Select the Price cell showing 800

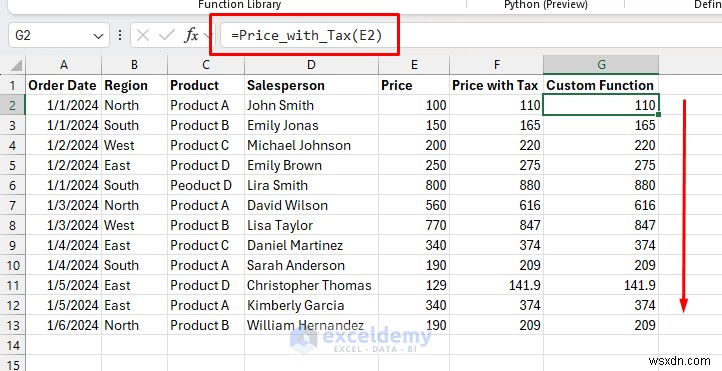[414, 185]
